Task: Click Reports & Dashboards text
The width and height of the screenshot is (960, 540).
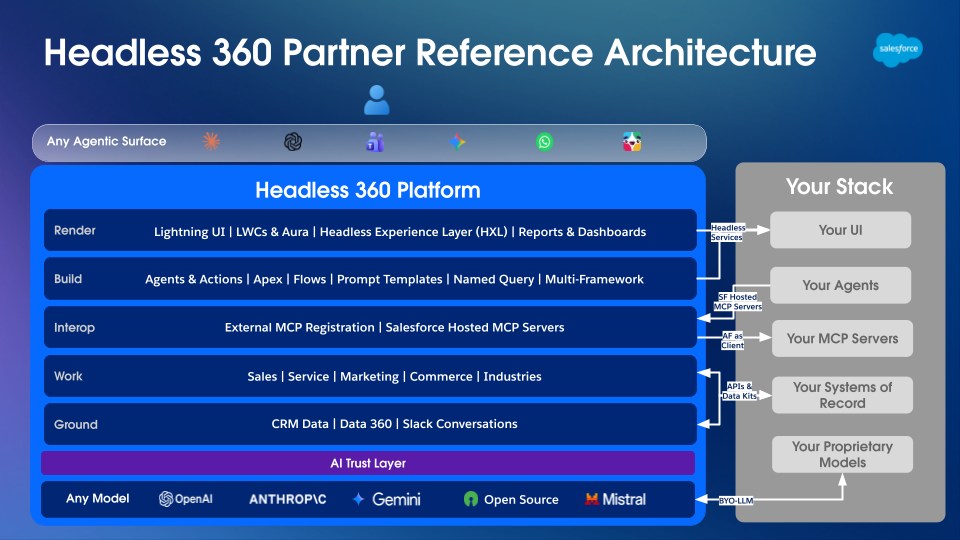Action: [x=582, y=232]
